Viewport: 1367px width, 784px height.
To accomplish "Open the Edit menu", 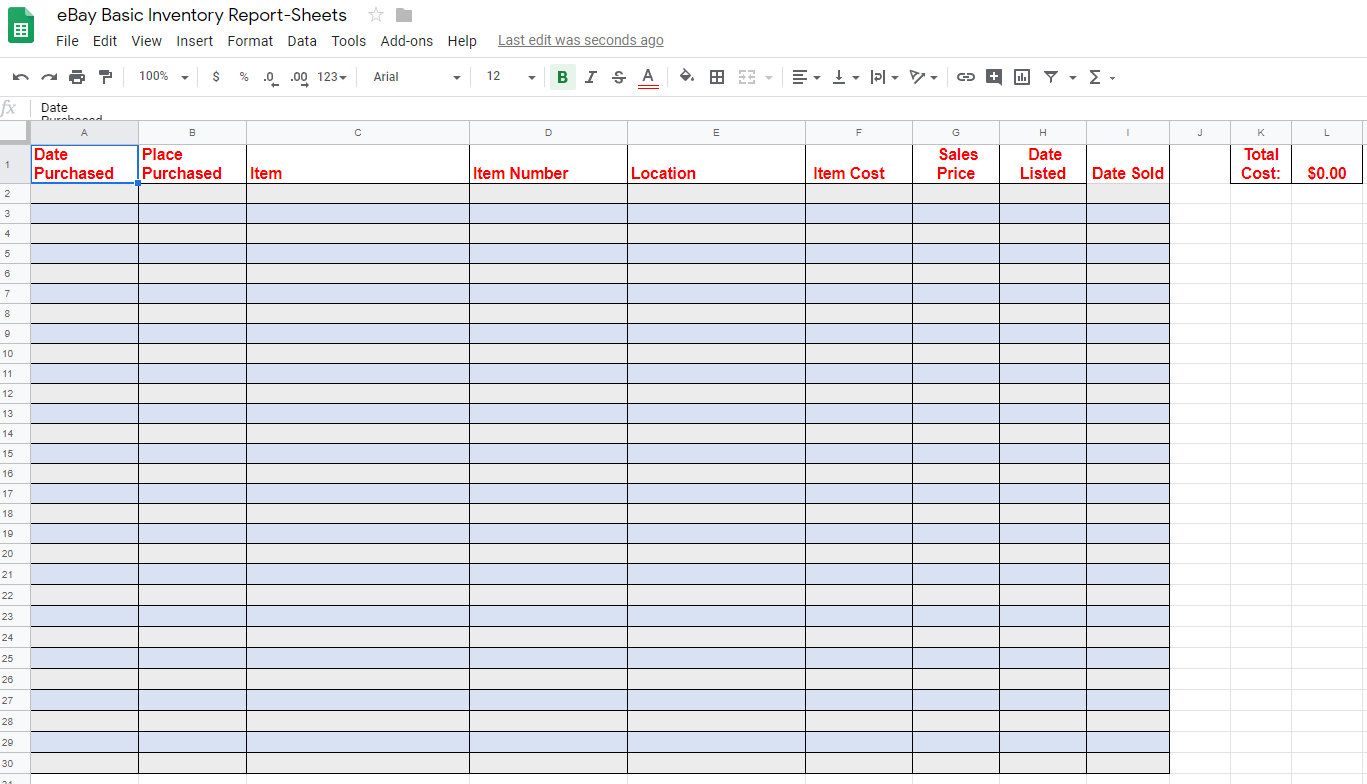I will tap(105, 41).
